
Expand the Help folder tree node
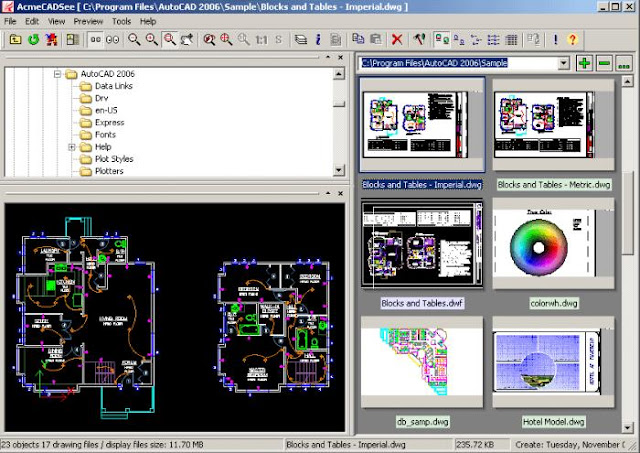point(72,147)
